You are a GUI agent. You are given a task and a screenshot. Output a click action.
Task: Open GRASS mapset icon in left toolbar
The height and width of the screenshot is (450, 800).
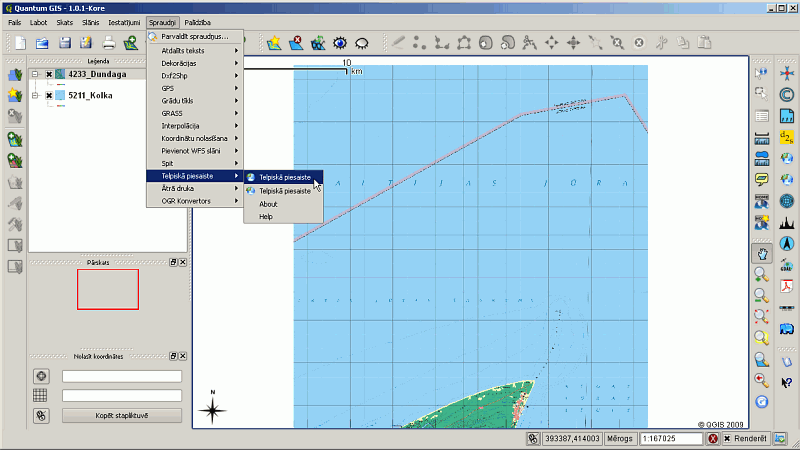pyautogui.click(x=15, y=75)
